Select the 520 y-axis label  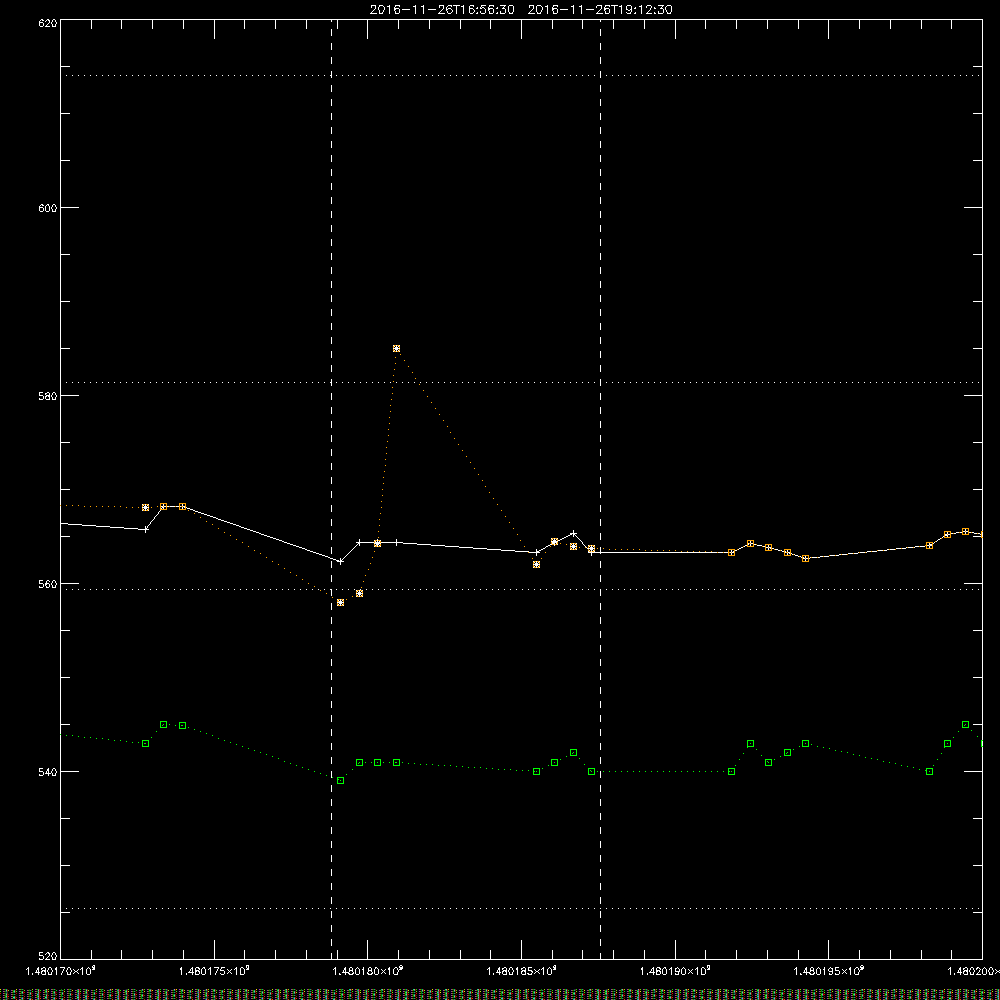pyautogui.click(x=48, y=956)
